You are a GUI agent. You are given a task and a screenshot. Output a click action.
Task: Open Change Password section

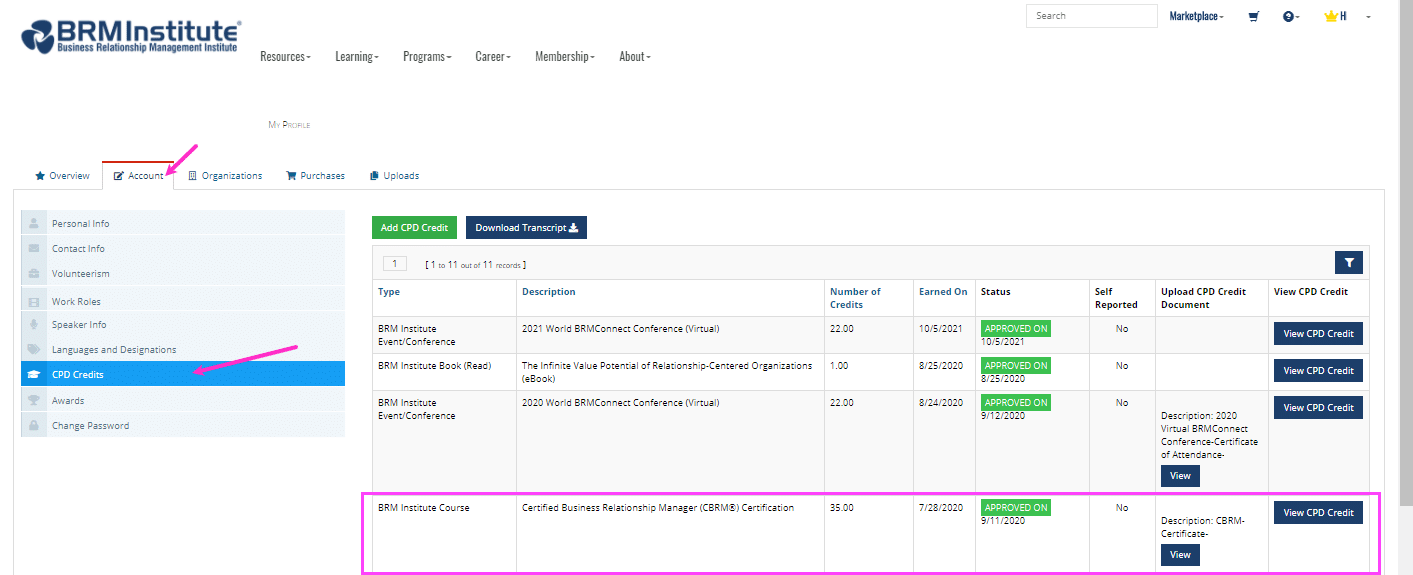(x=183, y=425)
